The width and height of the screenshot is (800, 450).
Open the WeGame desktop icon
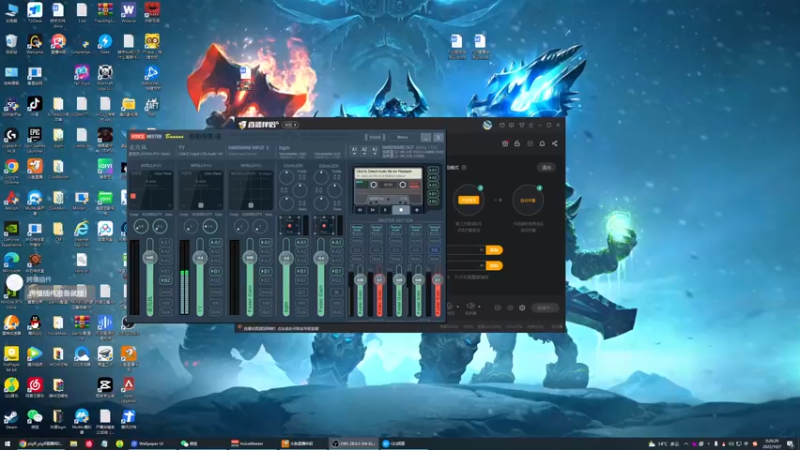tap(35, 44)
